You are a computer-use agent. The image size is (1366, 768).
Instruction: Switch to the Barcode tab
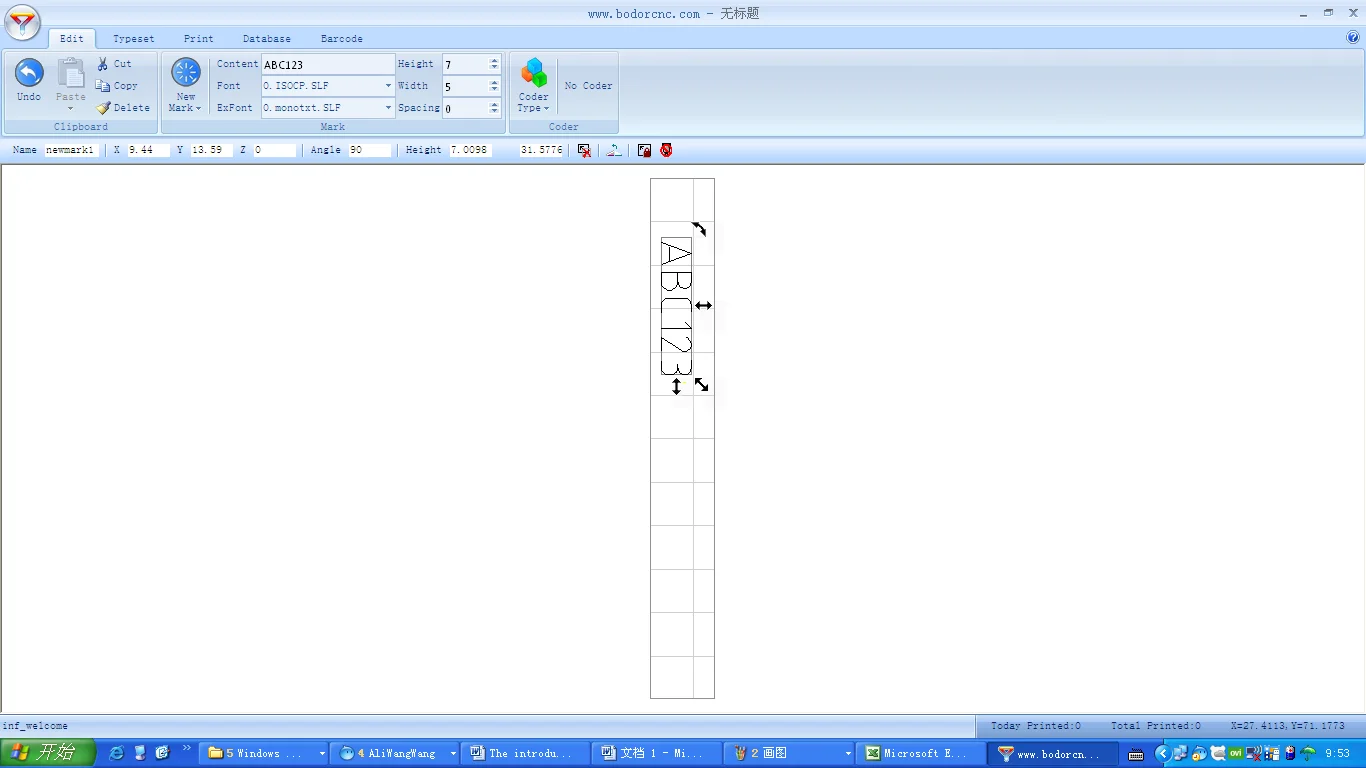click(x=342, y=39)
